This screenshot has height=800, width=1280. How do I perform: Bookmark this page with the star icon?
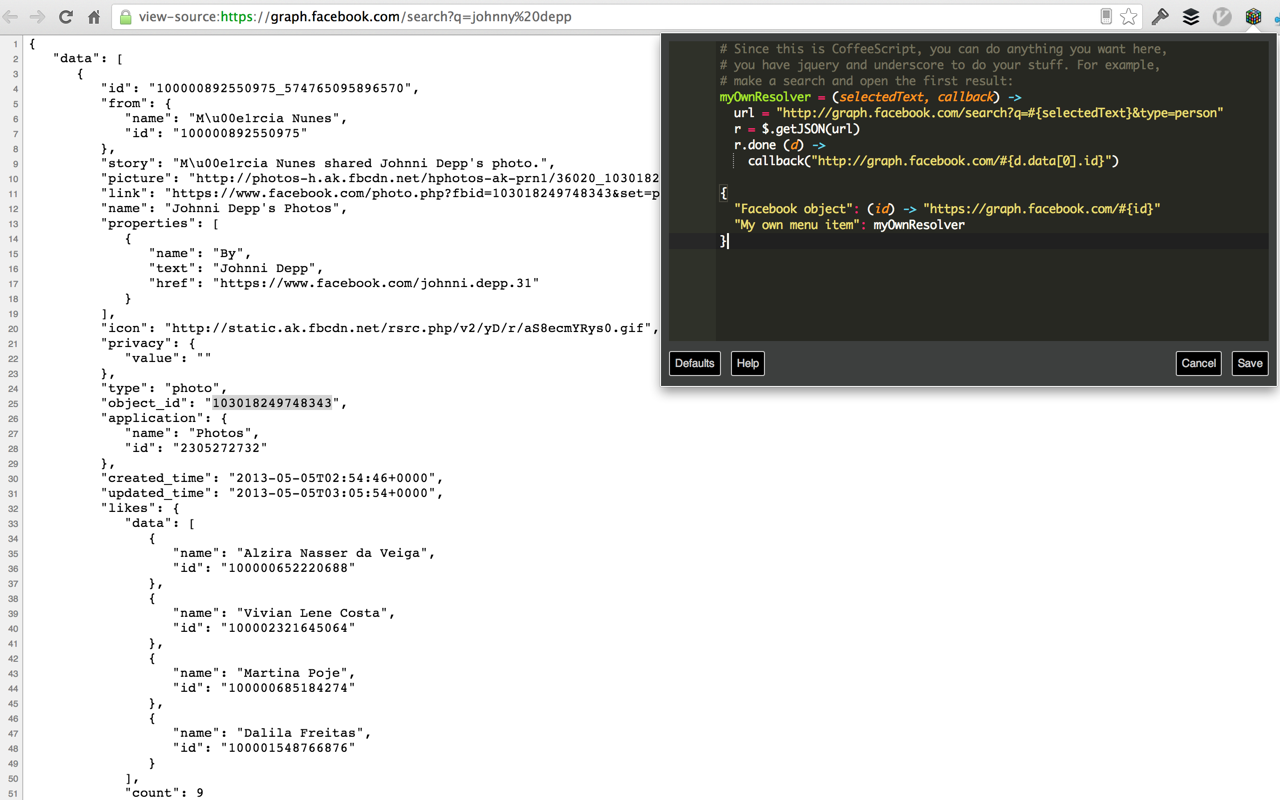click(1129, 17)
